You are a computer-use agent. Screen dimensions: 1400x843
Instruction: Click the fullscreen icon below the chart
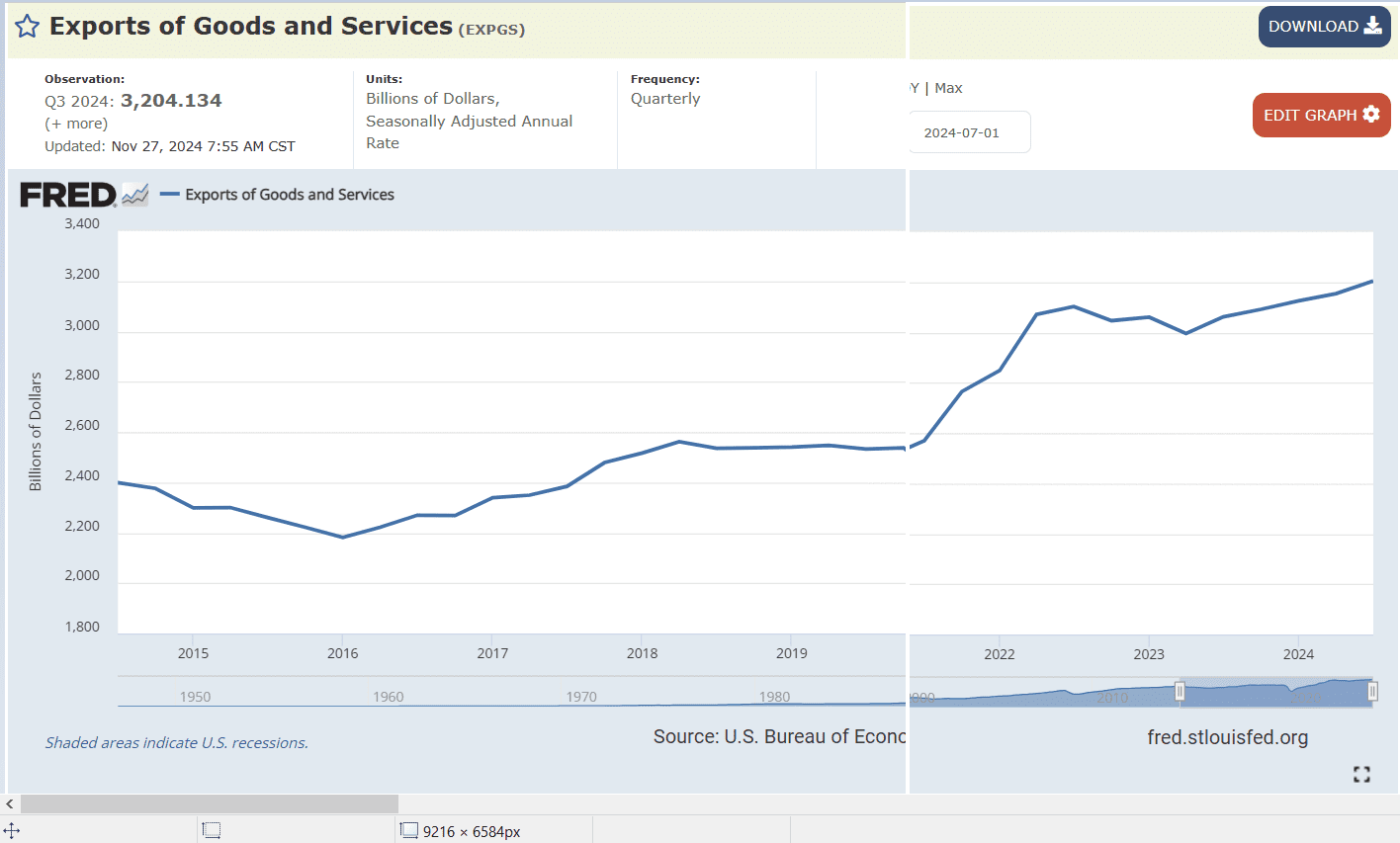[x=1361, y=774]
